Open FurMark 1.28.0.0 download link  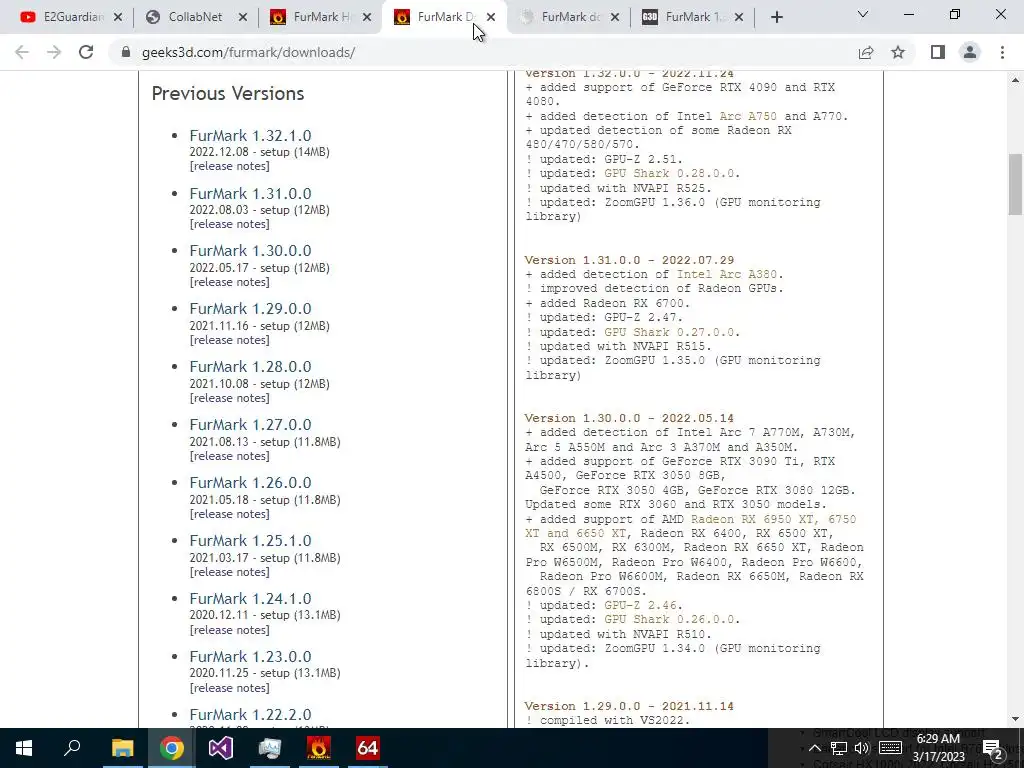point(250,367)
